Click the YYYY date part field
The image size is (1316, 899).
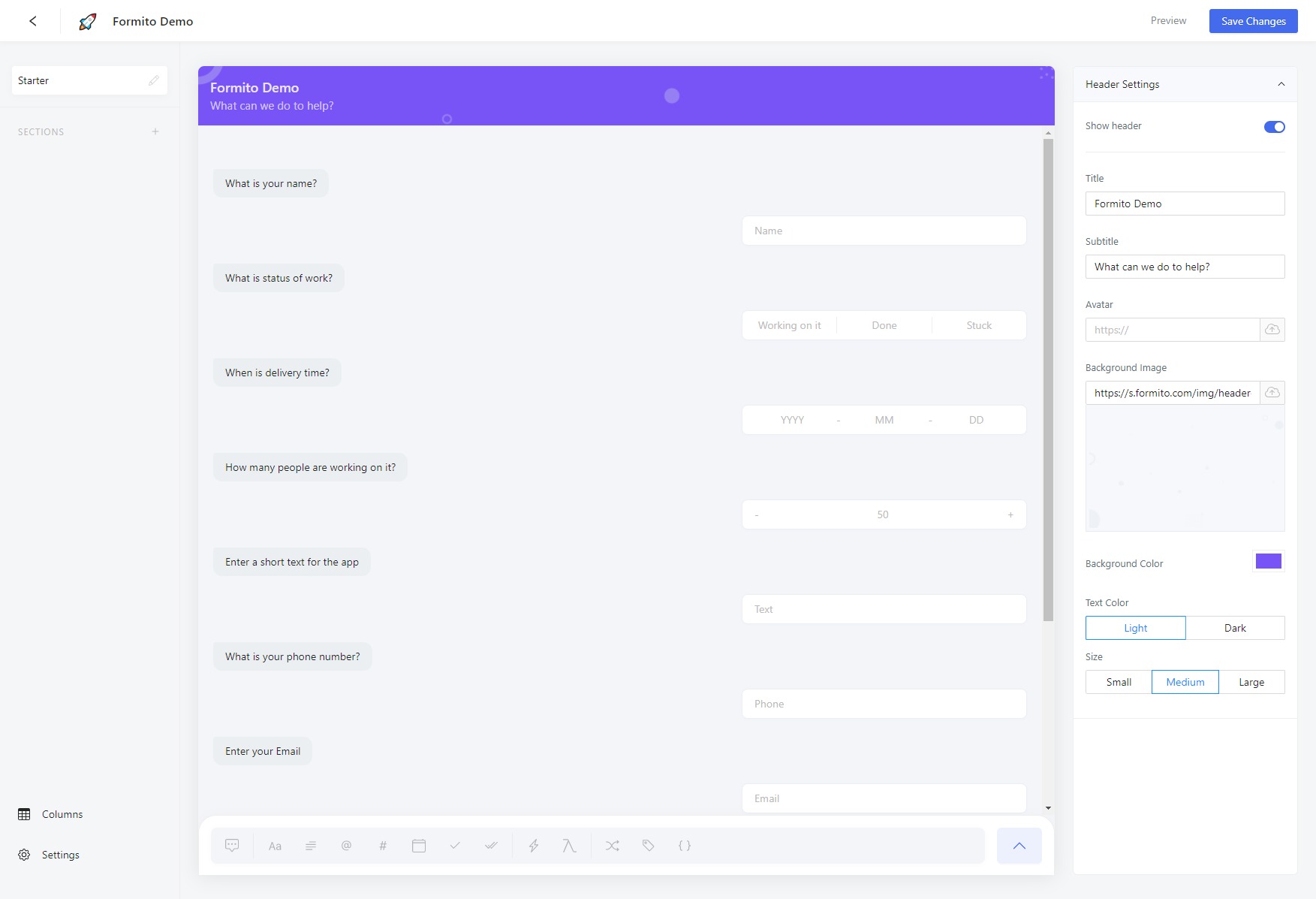(x=792, y=420)
